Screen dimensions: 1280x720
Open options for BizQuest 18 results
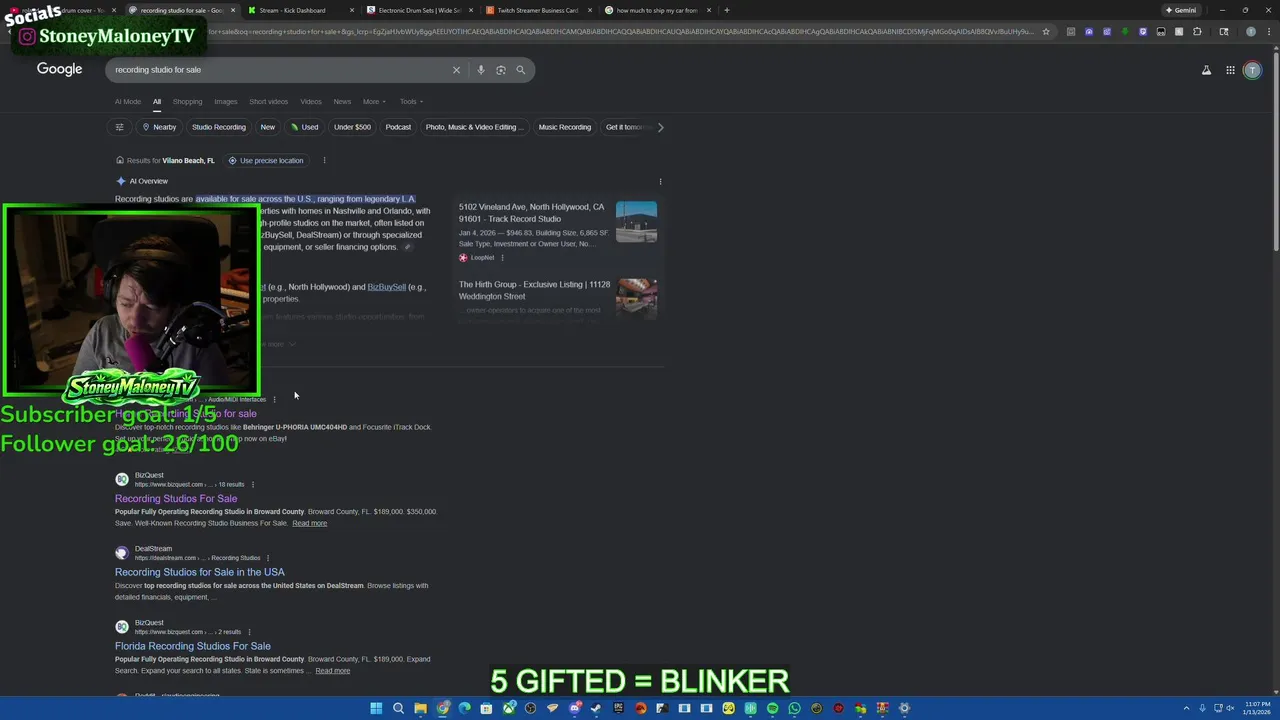click(252, 484)
